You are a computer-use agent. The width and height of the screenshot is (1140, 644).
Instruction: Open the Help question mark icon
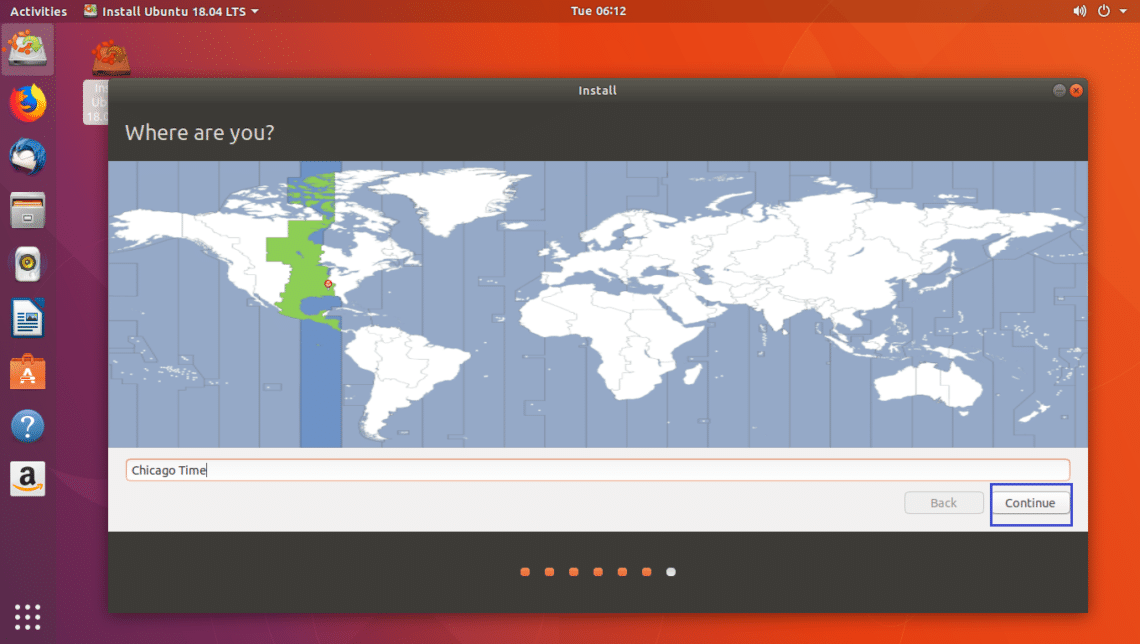pyautogui.click(x=28, y=426)
